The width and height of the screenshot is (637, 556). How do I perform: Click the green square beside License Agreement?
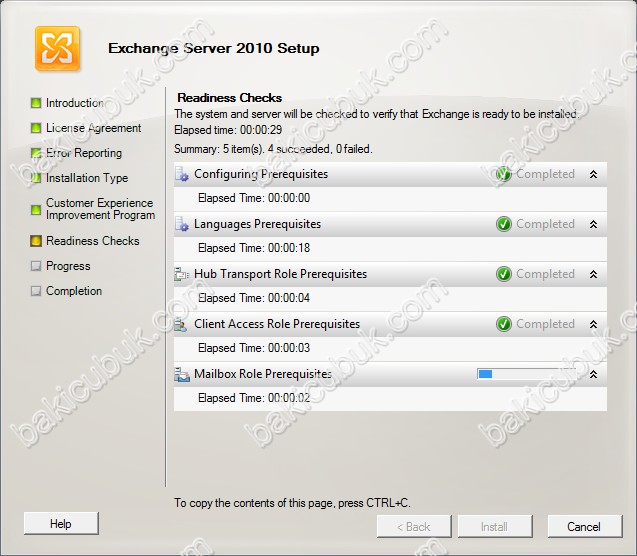36,128
